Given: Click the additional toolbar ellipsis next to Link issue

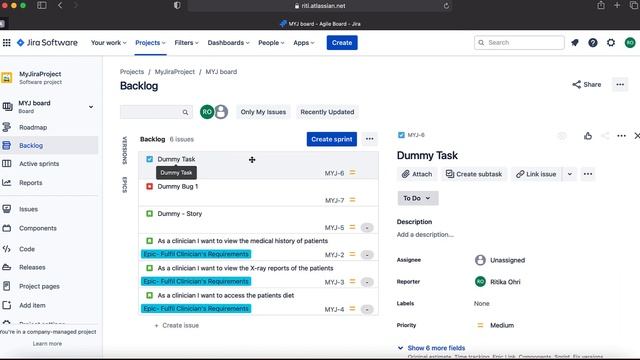Looking at the screenshot, I should pos(588,174).
